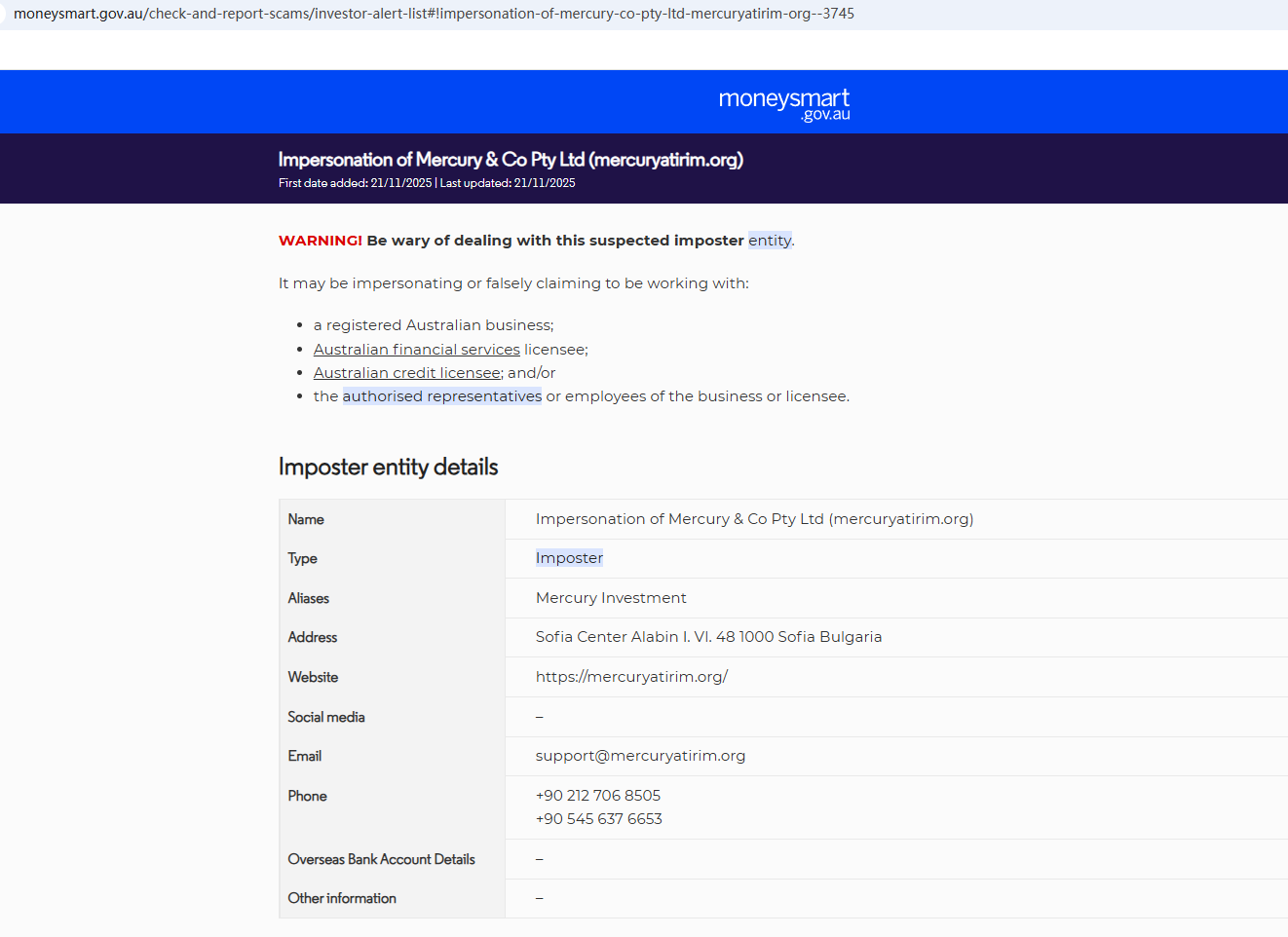Click the red WARNING! text

click(x=321, y=241)
